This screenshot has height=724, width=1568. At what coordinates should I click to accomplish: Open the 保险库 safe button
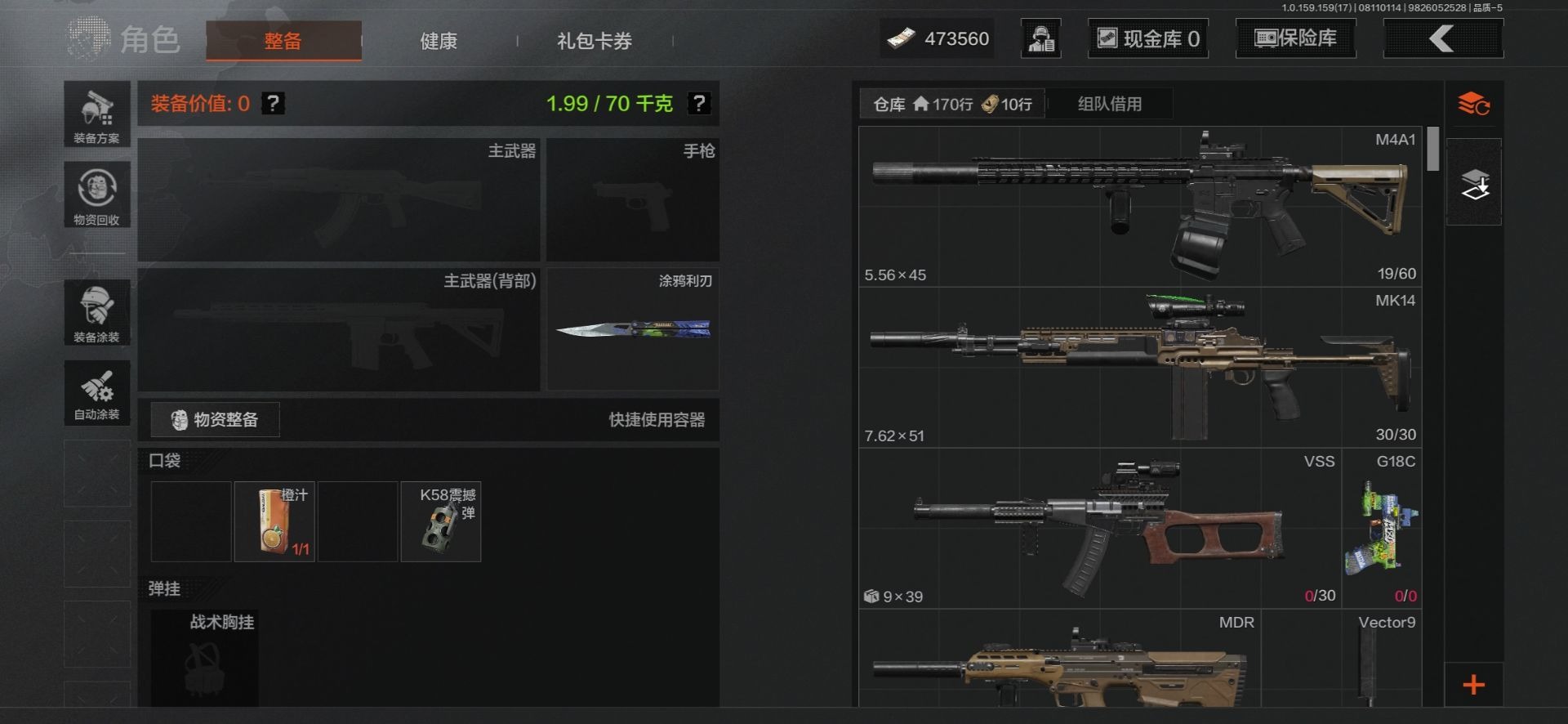tap(1296, 38)
